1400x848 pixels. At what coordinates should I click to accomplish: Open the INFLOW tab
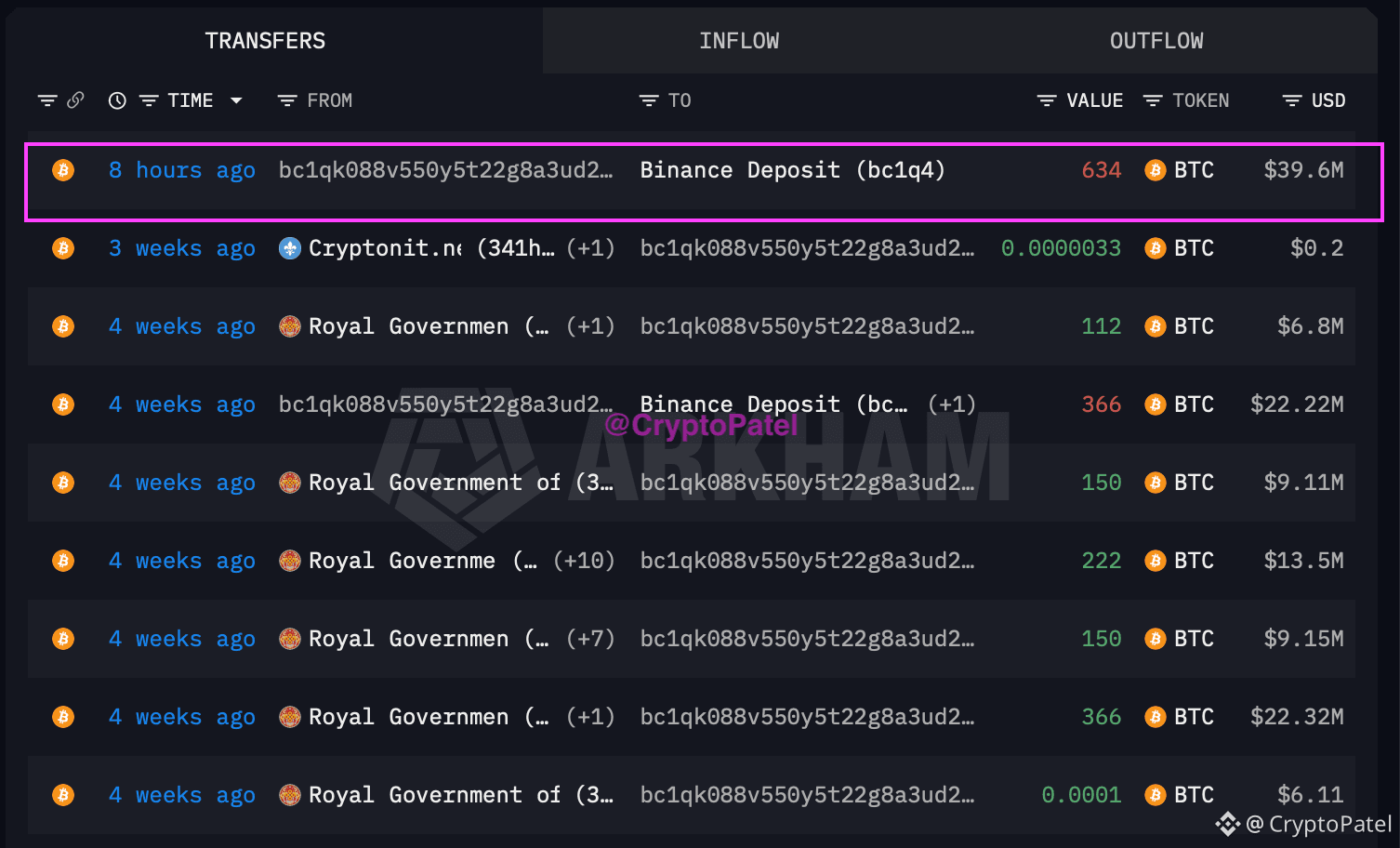coord(739,41)
